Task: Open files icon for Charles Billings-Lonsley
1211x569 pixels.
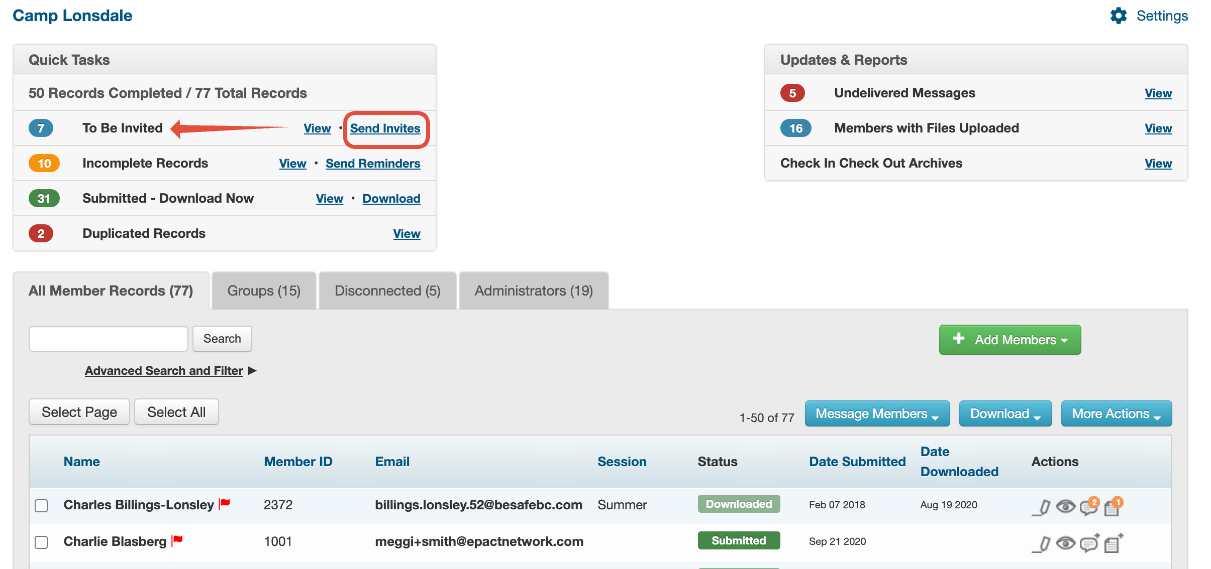Action: coord(1113,506)
